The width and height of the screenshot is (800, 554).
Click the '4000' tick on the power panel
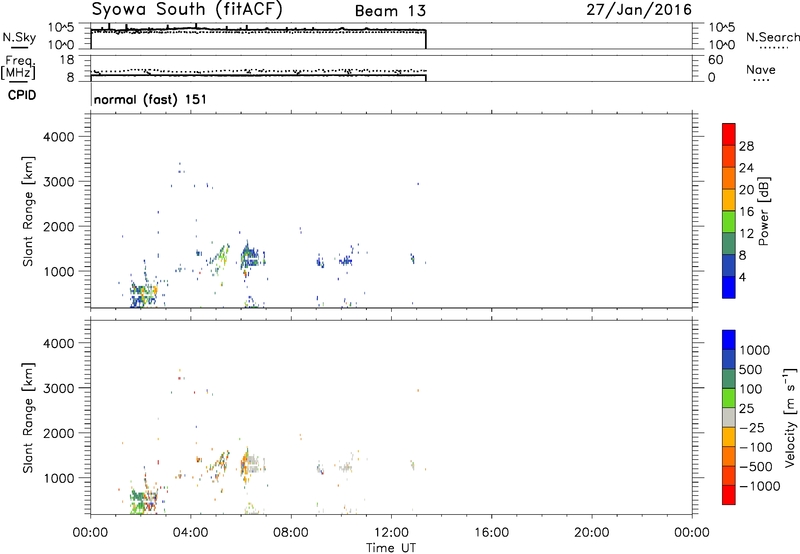point(58,137)
